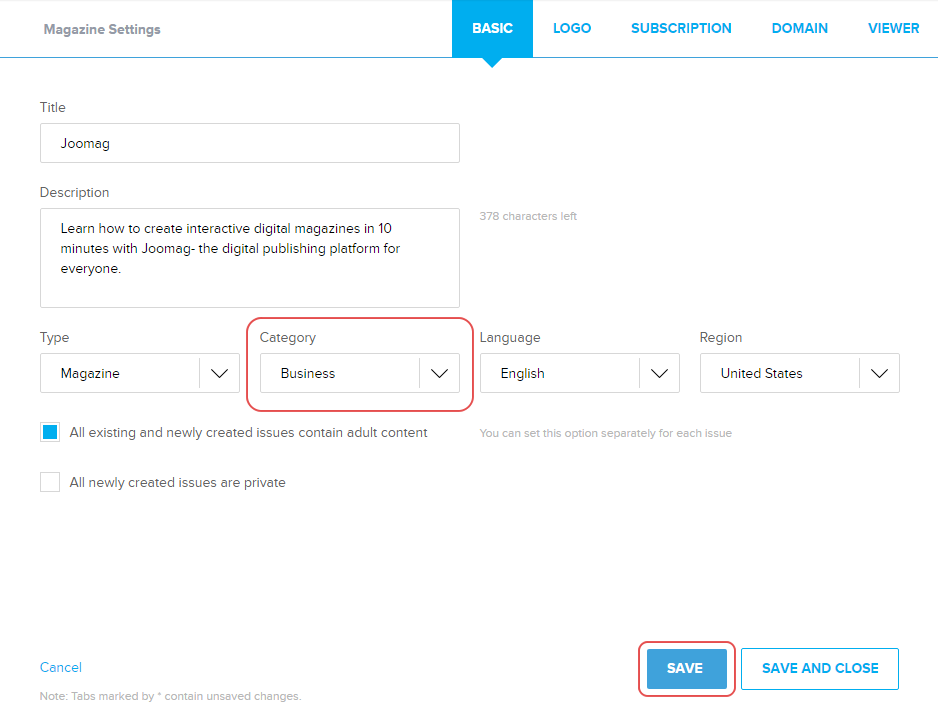This screenshot has width=938, height=726.
Task: Click into the Title field containing Joomag
Action: (250, 143)
